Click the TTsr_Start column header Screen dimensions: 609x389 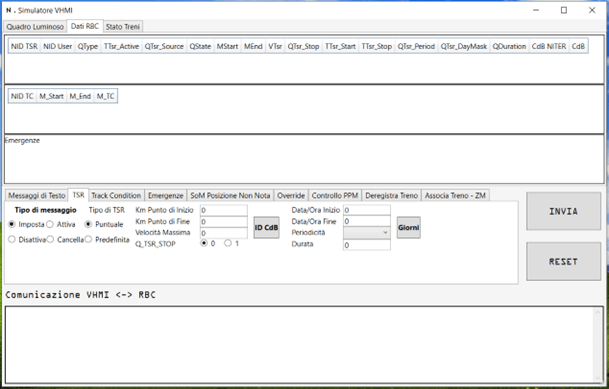click(340, 46)
